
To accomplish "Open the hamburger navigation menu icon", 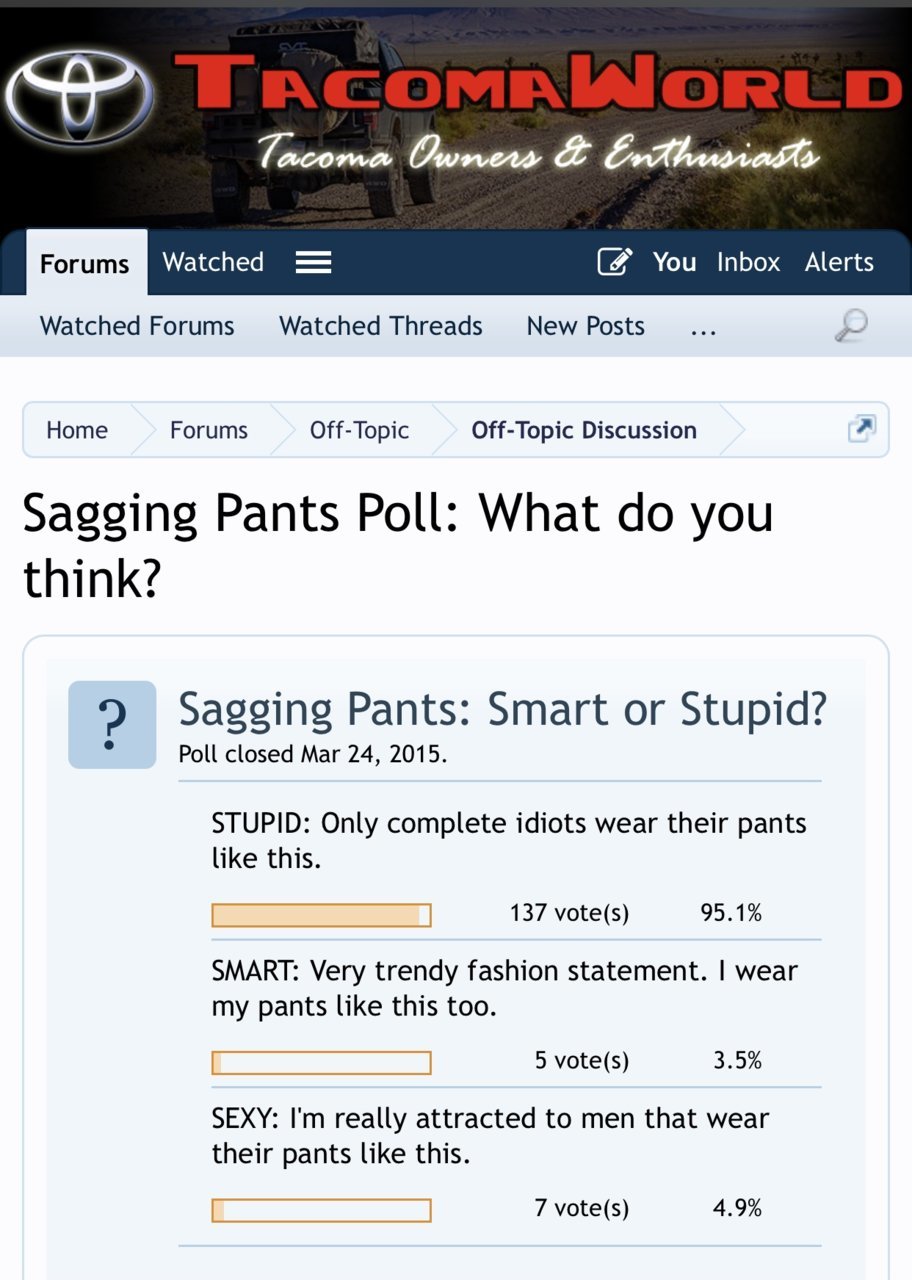I will pyautogui.click(x=313, y=263).
